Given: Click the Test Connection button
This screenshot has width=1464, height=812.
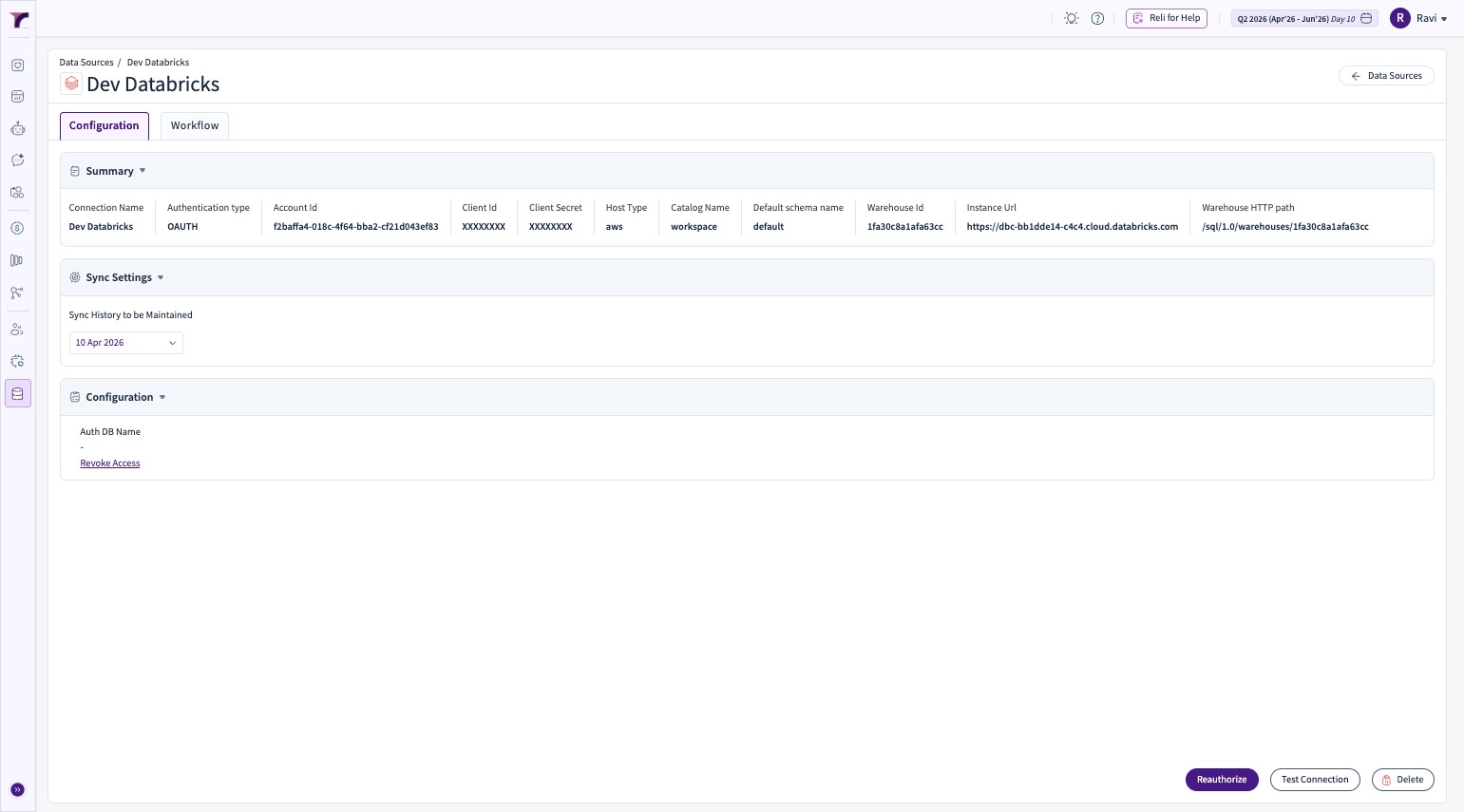Looking at the screenshot, I should coord(1315,780).
